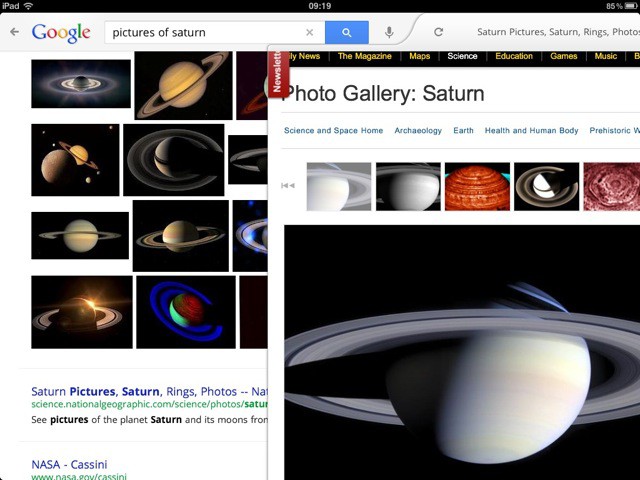Tap the www.nasa.gov/cassini green URL
This screenshot has height=480, width=640.
[x=79, y=476]
